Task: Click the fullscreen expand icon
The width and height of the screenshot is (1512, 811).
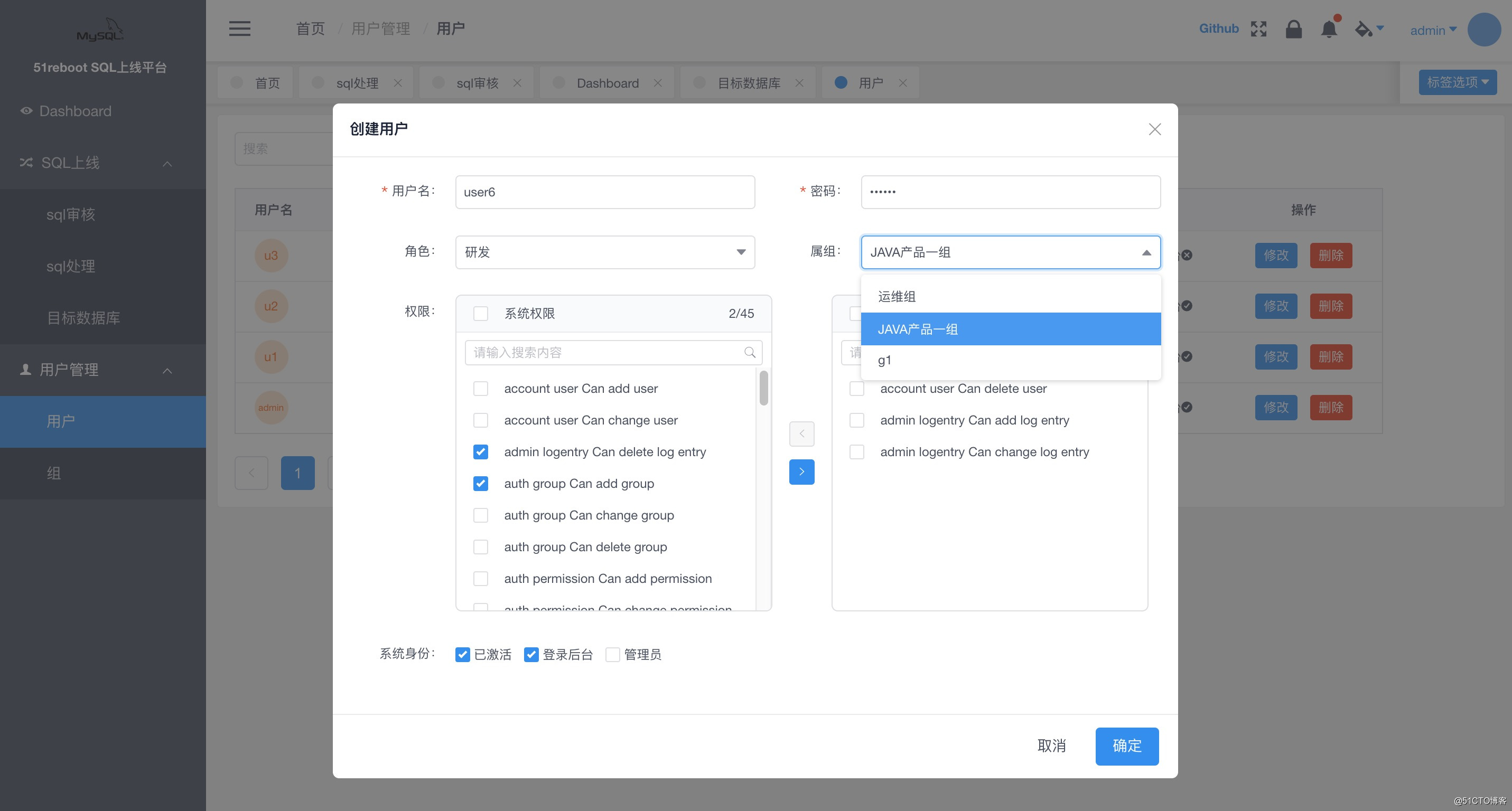Action: click(1258, 29)
